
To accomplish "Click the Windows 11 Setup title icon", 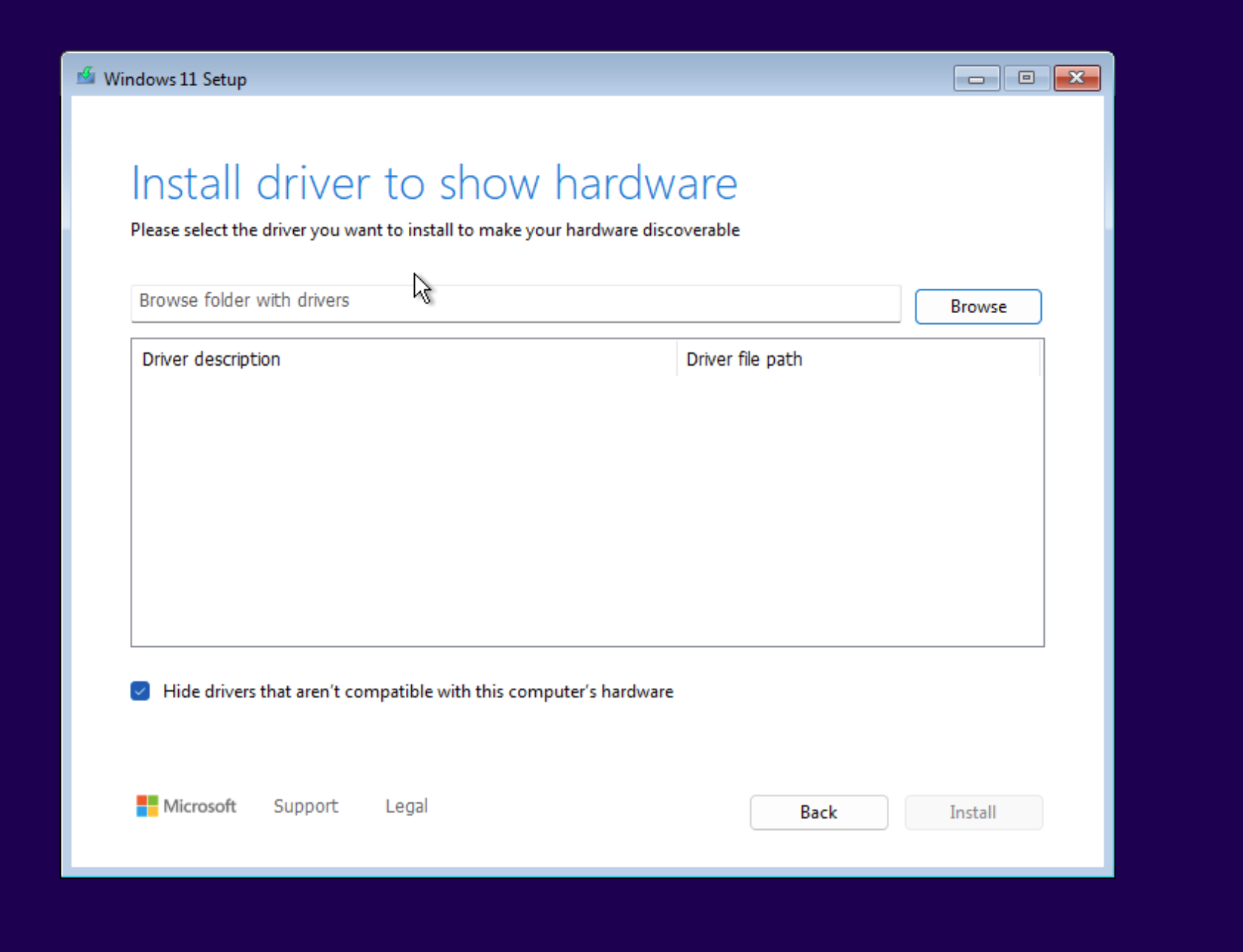I will point(86,76).
